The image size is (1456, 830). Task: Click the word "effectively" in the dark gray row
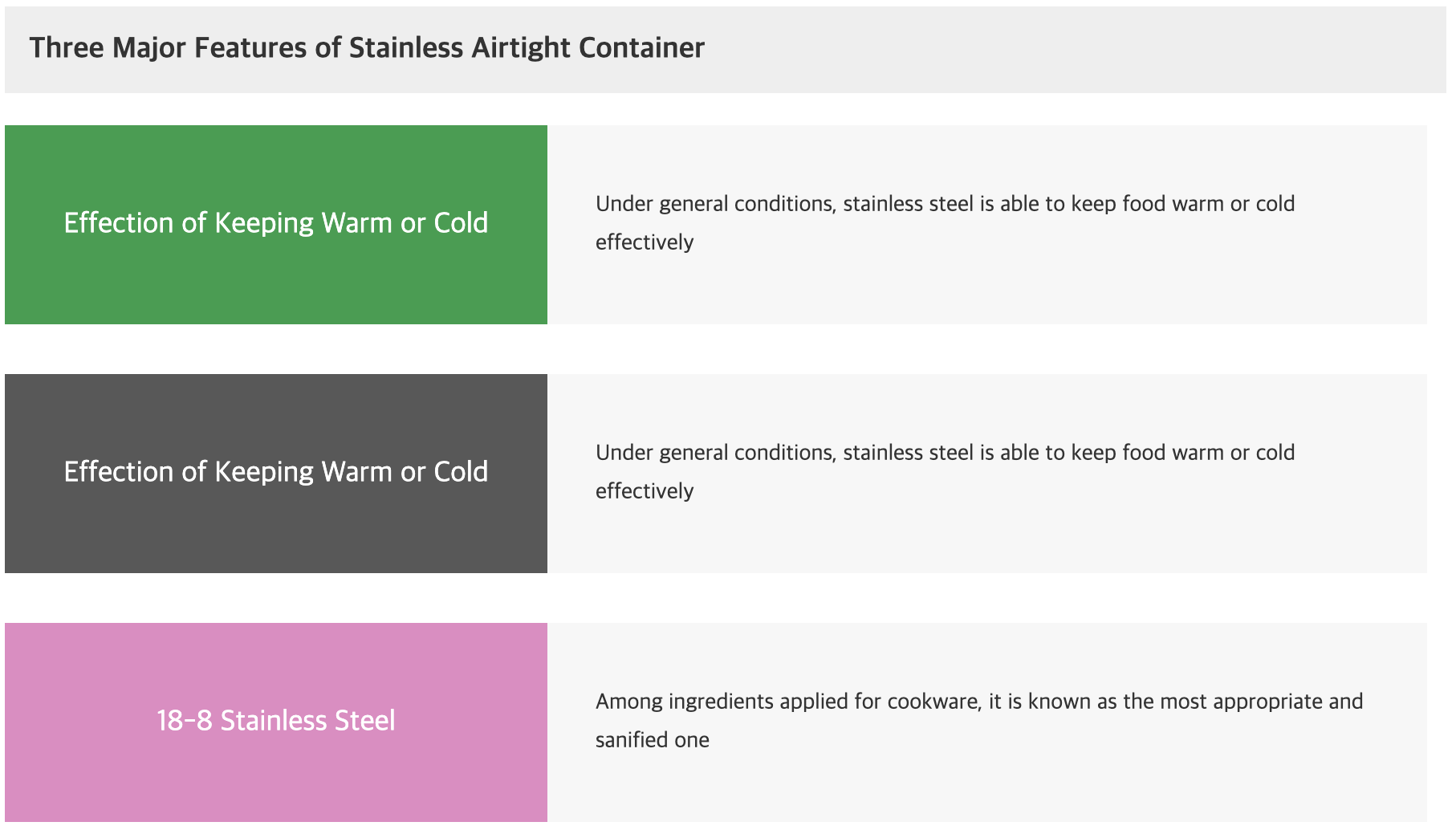coord(644,491)
